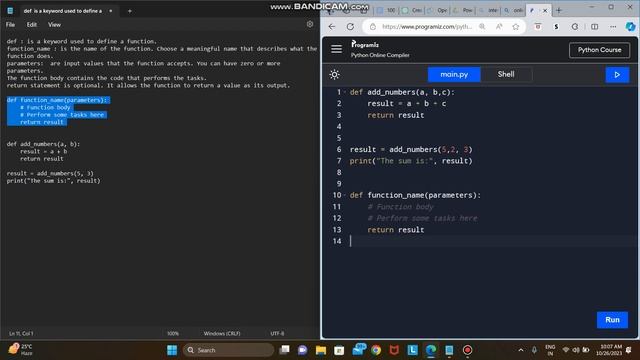Open Google Chrome from taskbar
Screen dimensions: 640x360
click(376, 350)
